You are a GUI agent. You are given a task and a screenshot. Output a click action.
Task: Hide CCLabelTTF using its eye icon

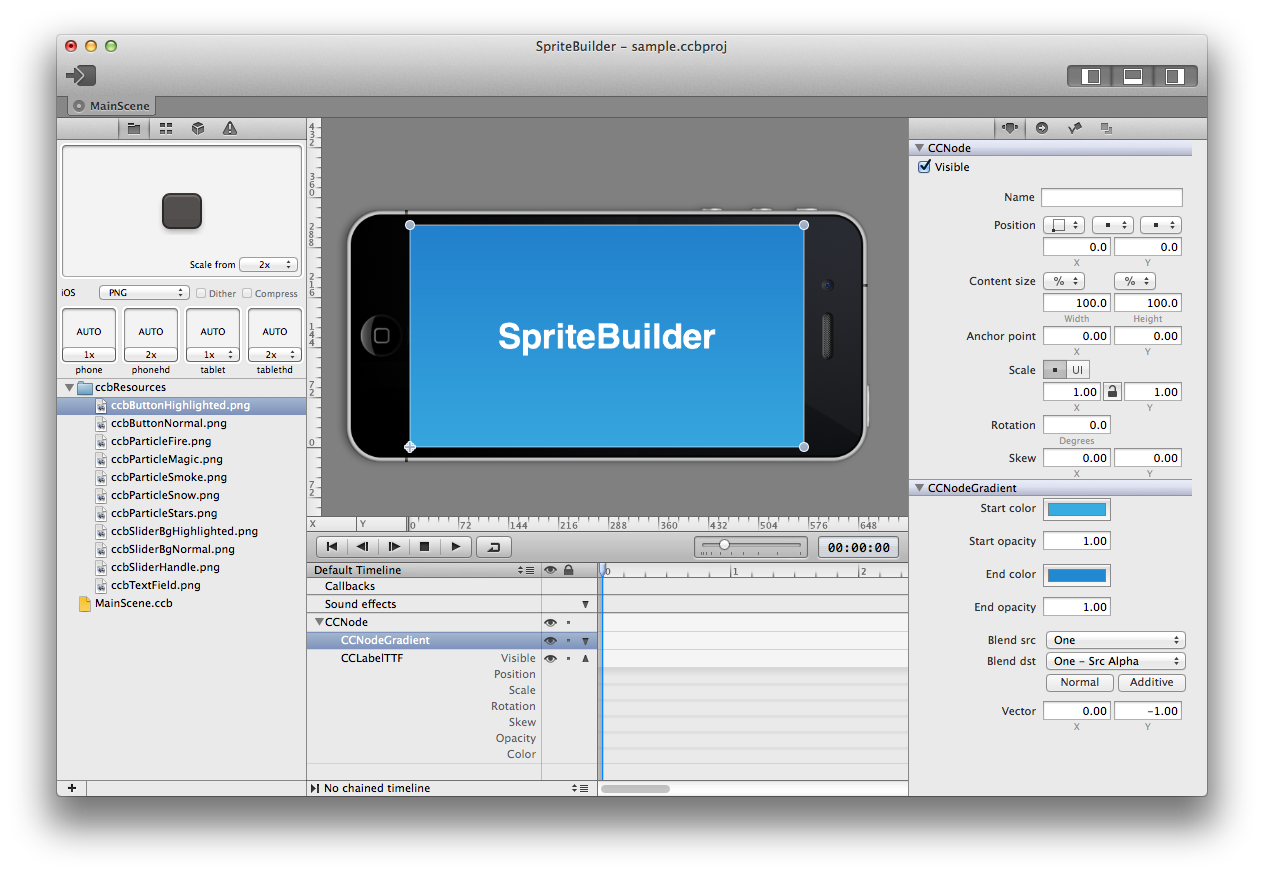point(550,658)
